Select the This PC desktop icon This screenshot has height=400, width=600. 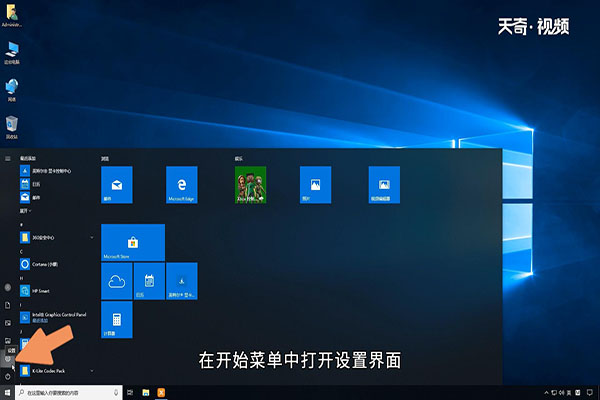tap(12, 52)
